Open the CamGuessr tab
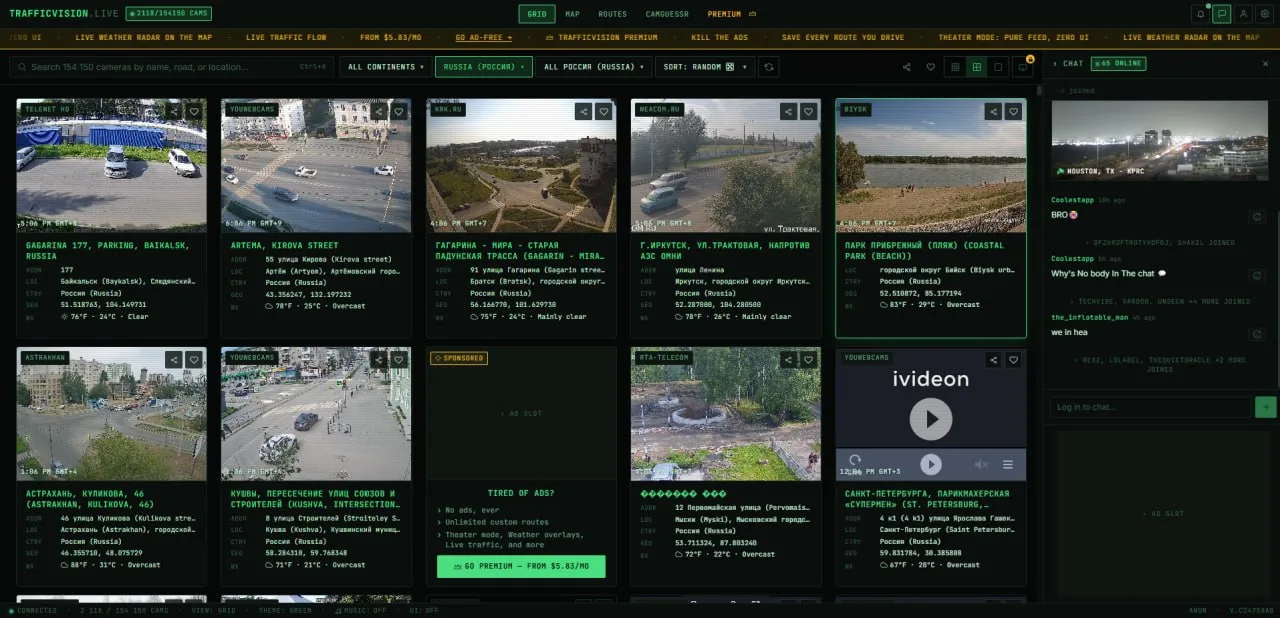This screenshot has height=618, width=1280. tap(666, 14)
